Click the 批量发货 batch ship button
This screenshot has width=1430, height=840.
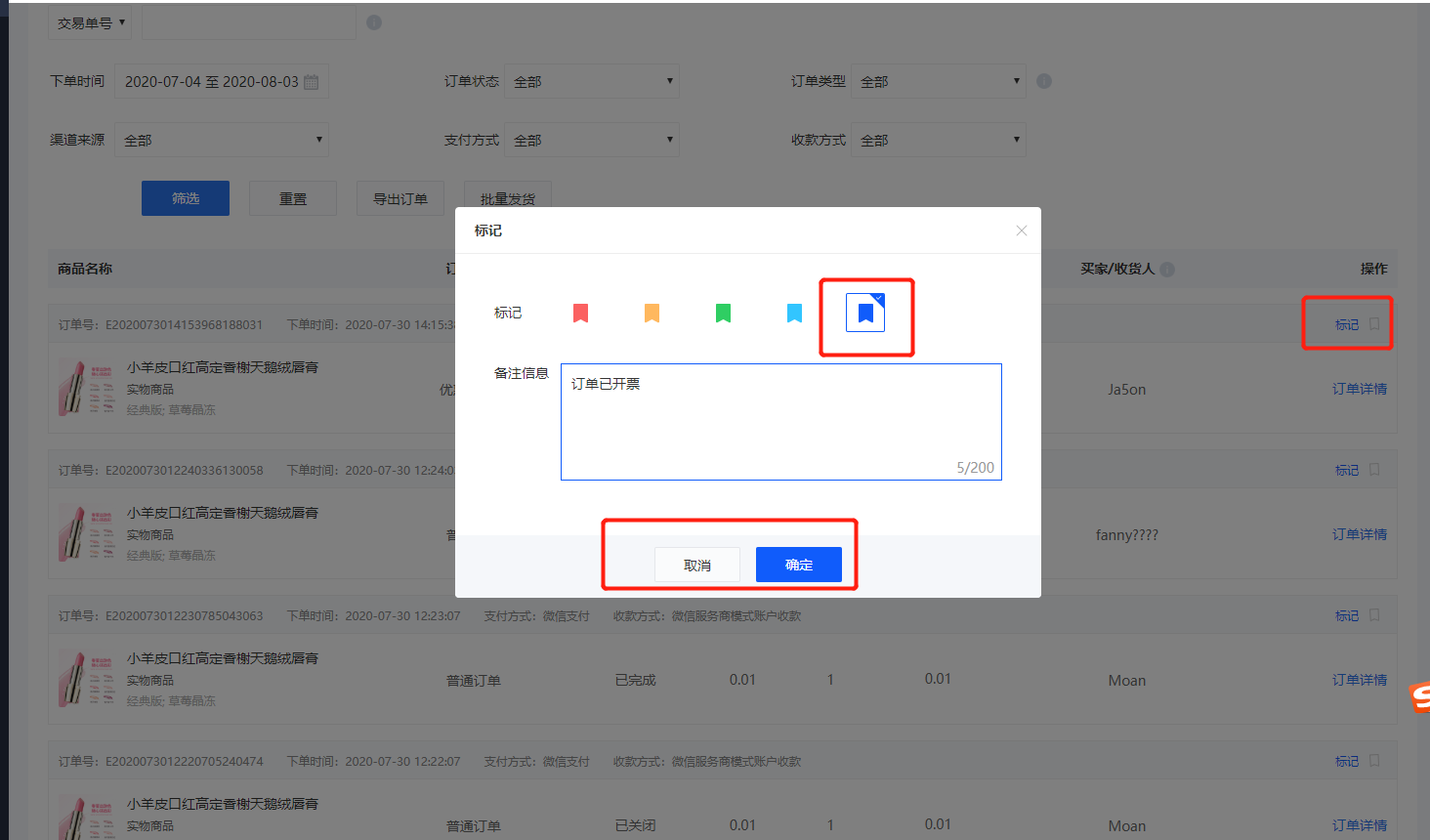[x=508, y=198]
